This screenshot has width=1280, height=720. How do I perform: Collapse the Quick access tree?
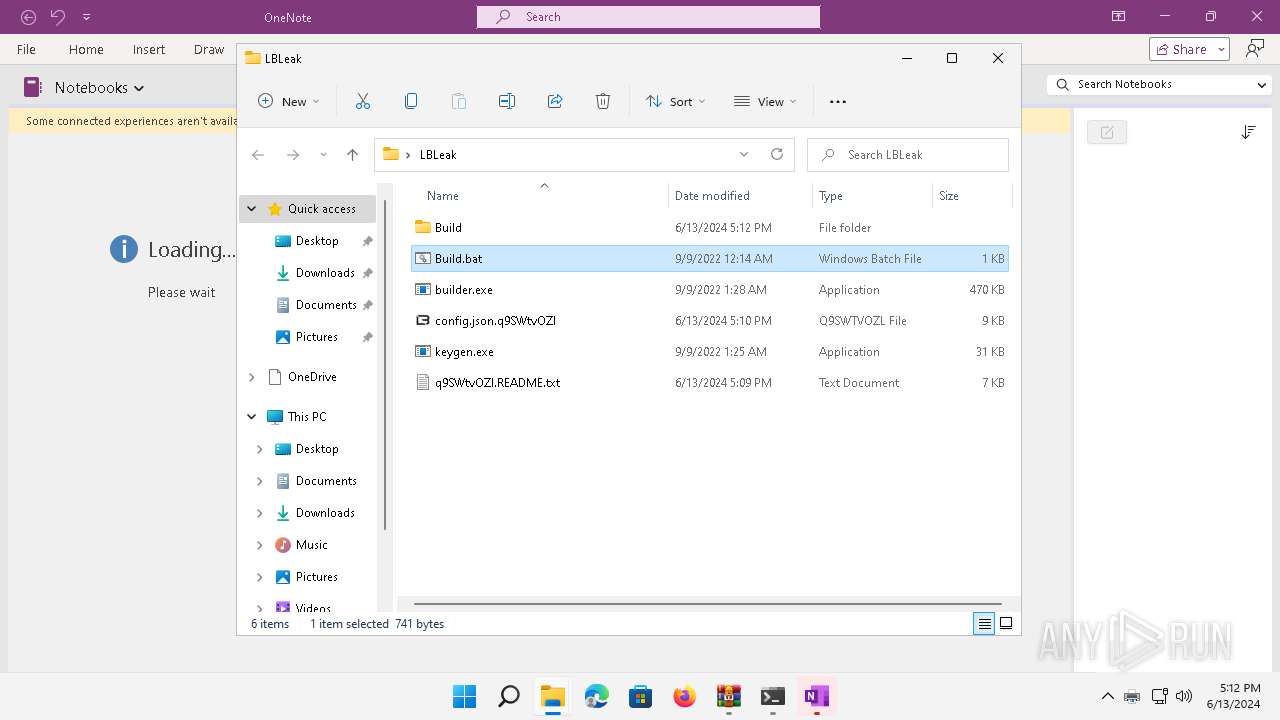(x=251, y=209)
